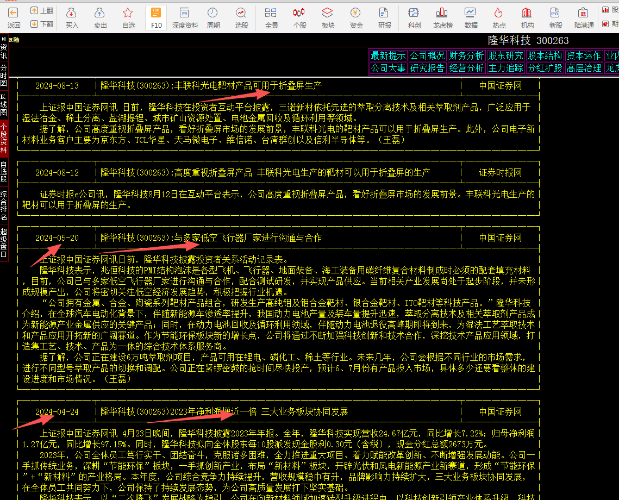The image size is (619, 500).
Task: Open the 数据 monitor chart icon
Action: click(470, 13)
